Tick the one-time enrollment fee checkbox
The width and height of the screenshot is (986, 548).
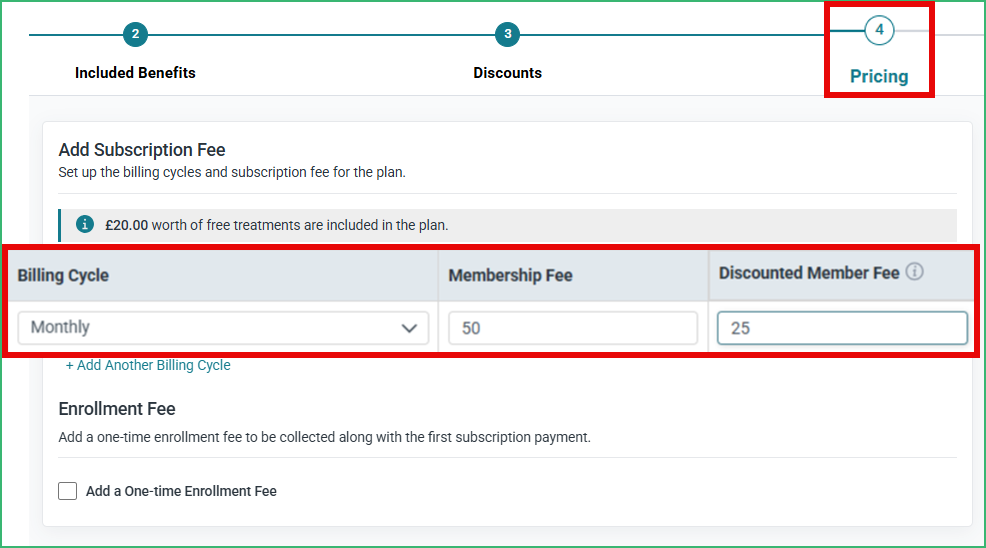[x=67, y=491]
